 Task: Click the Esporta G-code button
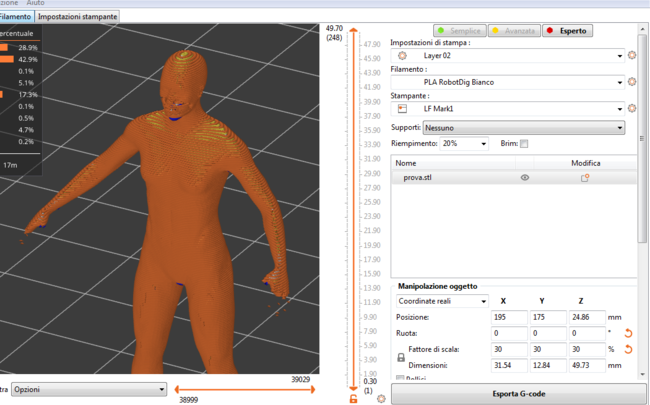[x=519, y=393]
